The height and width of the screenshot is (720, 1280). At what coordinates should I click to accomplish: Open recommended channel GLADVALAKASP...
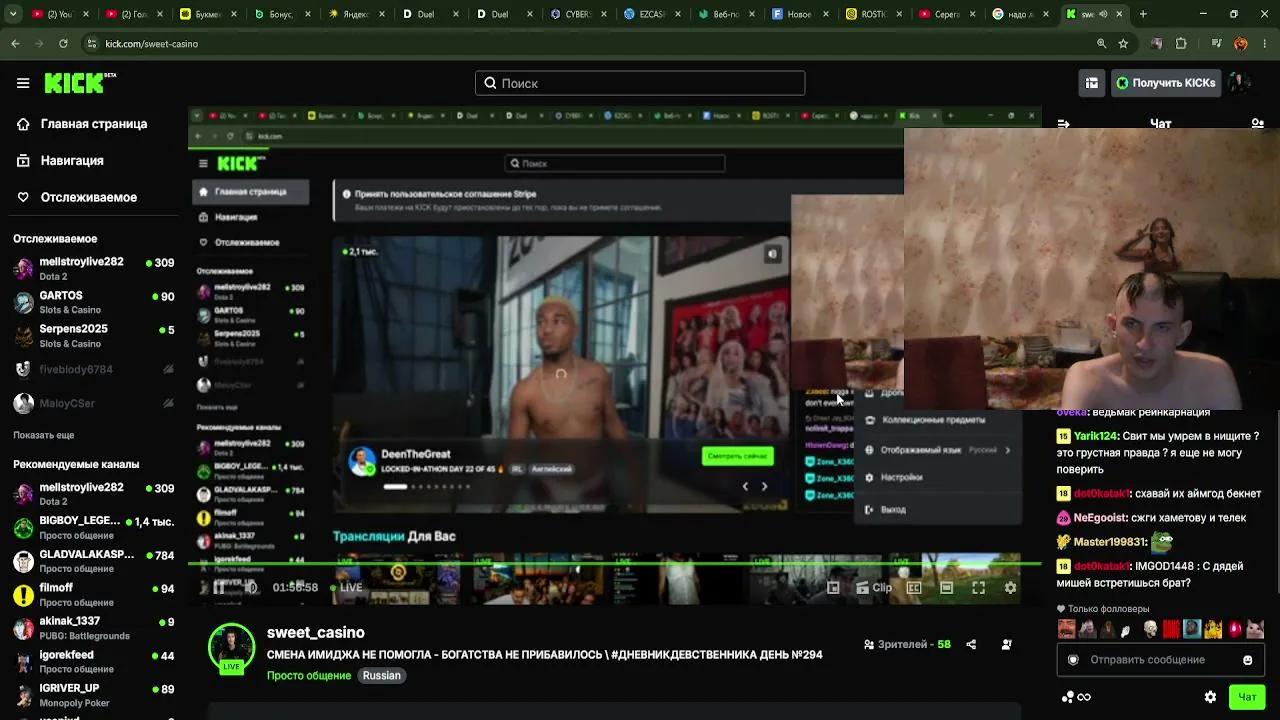[x=94, y=561]
